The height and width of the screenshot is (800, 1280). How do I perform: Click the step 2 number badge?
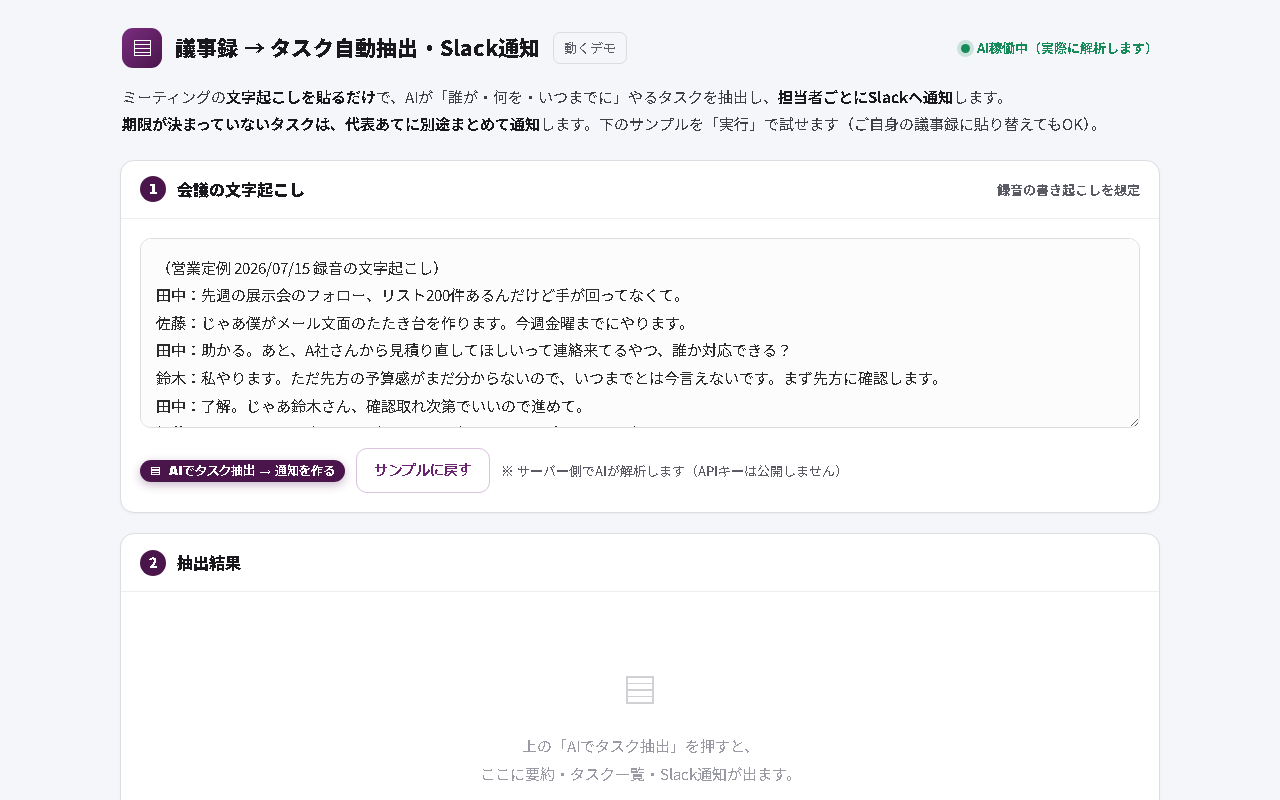coord(153,563)
